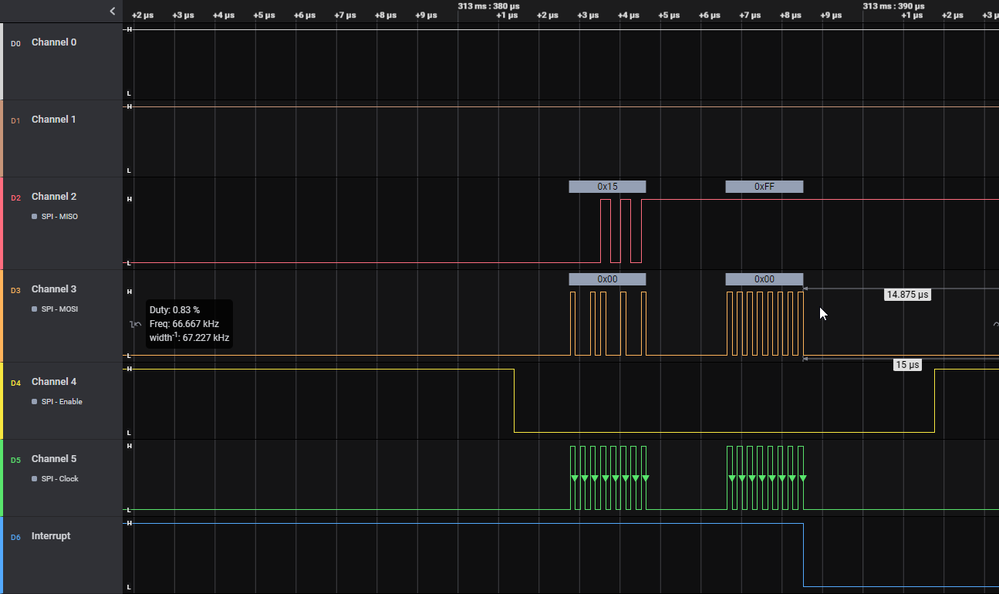The width and height of the screenshot is (999, 594).
Task: Click the 313 ms : 380 µs timestamp
Action: (x=489, y=6)
